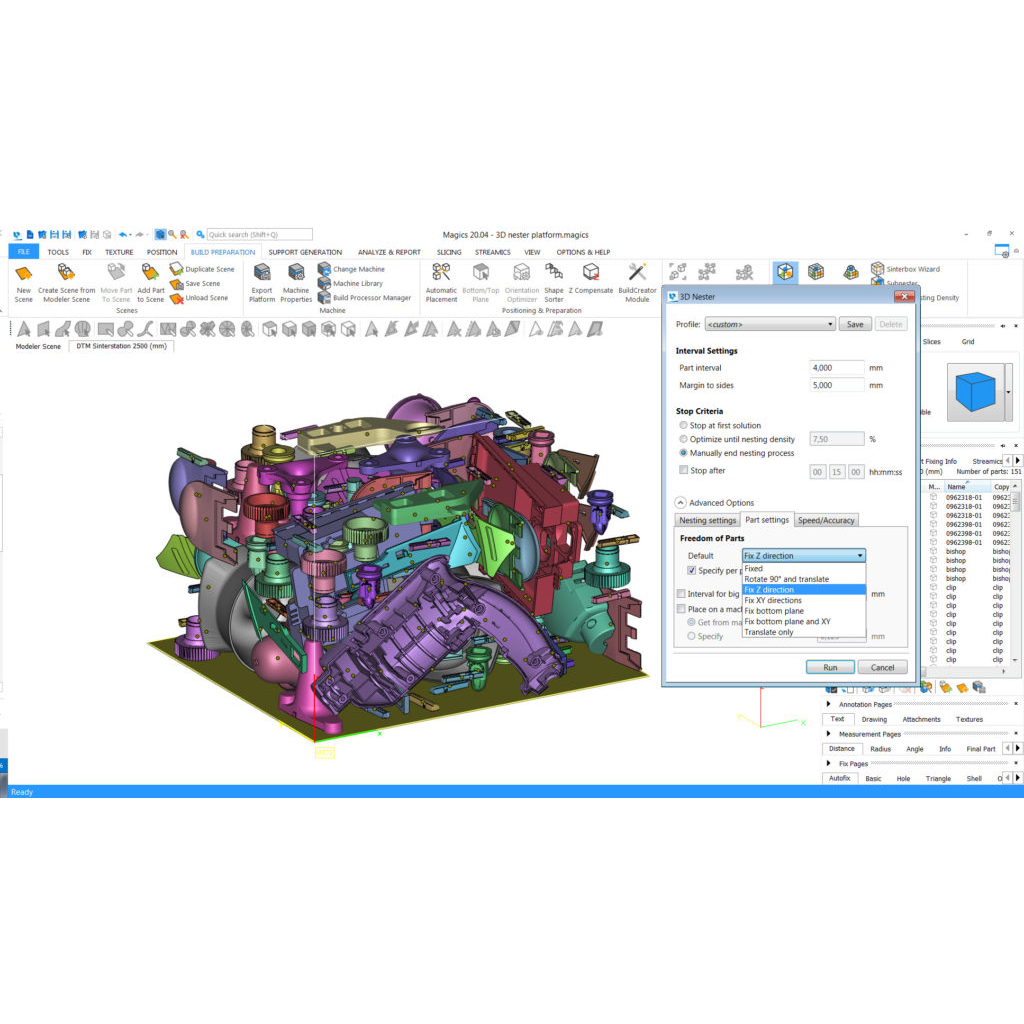Toggle Interval for big parts checkbox

pos(681,594)
